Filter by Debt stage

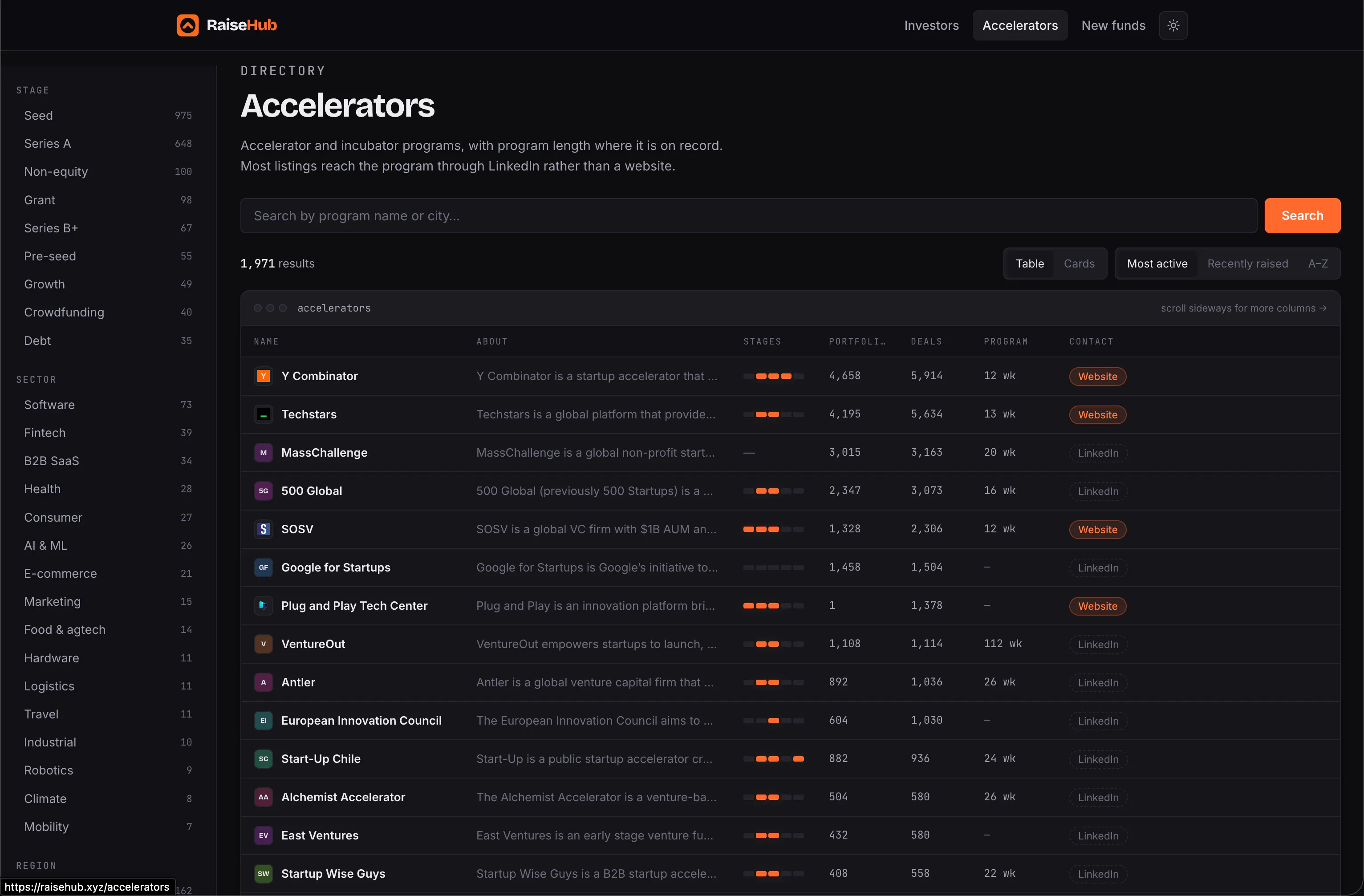tap(108, 341)
